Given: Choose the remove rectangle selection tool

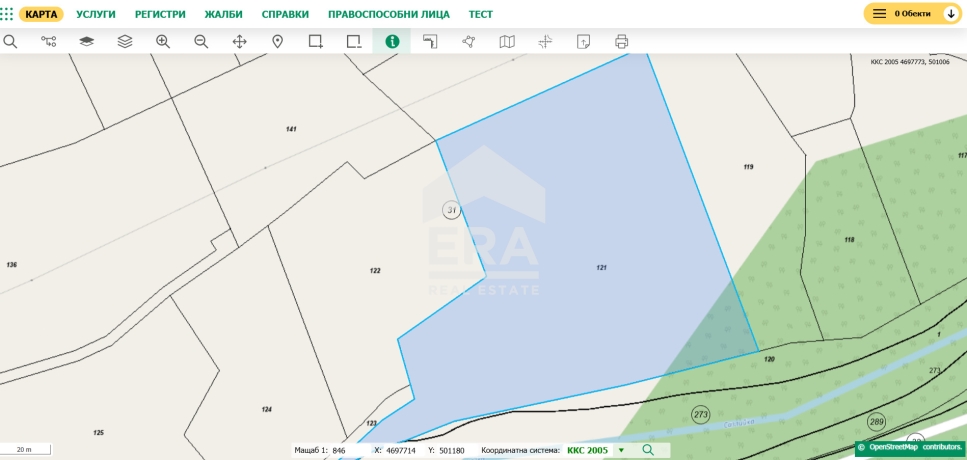Looking at the screenshot, I should (x=354, y=41).
